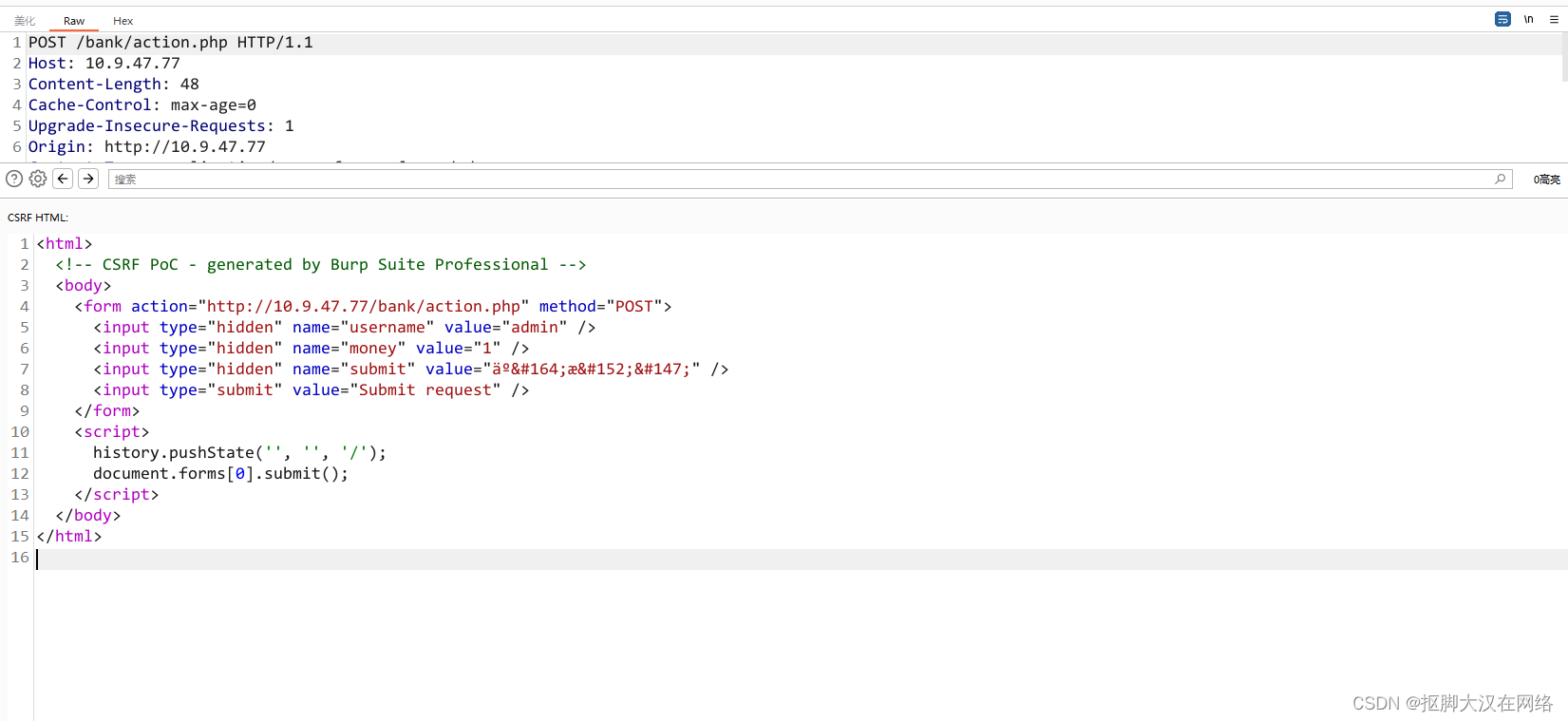Click 'Origin: http://10.9.47.77' header line
The height and width of the screenshot is (721, 1568).
point(147,147)
